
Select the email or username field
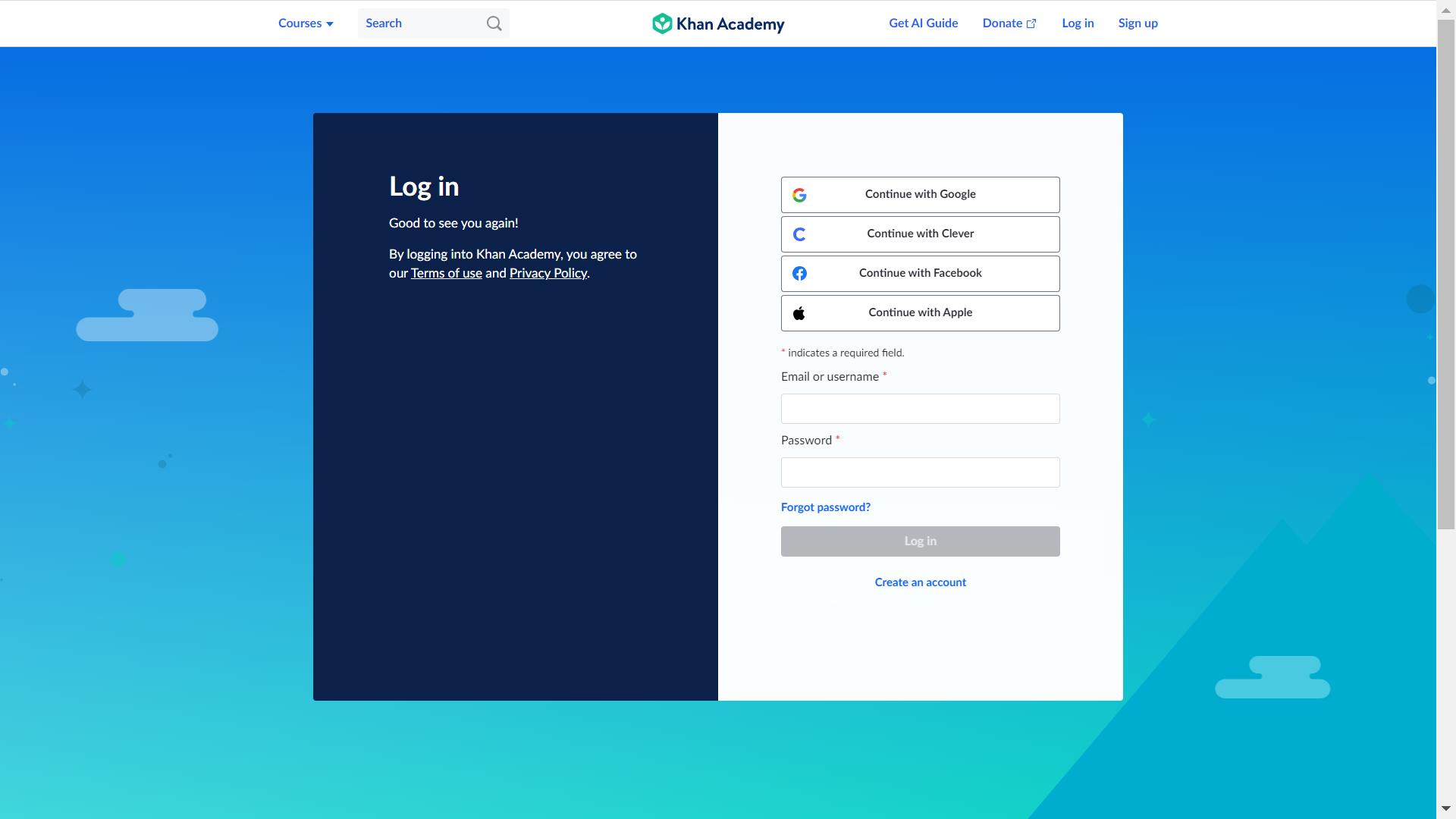pyautogui.click(x=920, y=408)
